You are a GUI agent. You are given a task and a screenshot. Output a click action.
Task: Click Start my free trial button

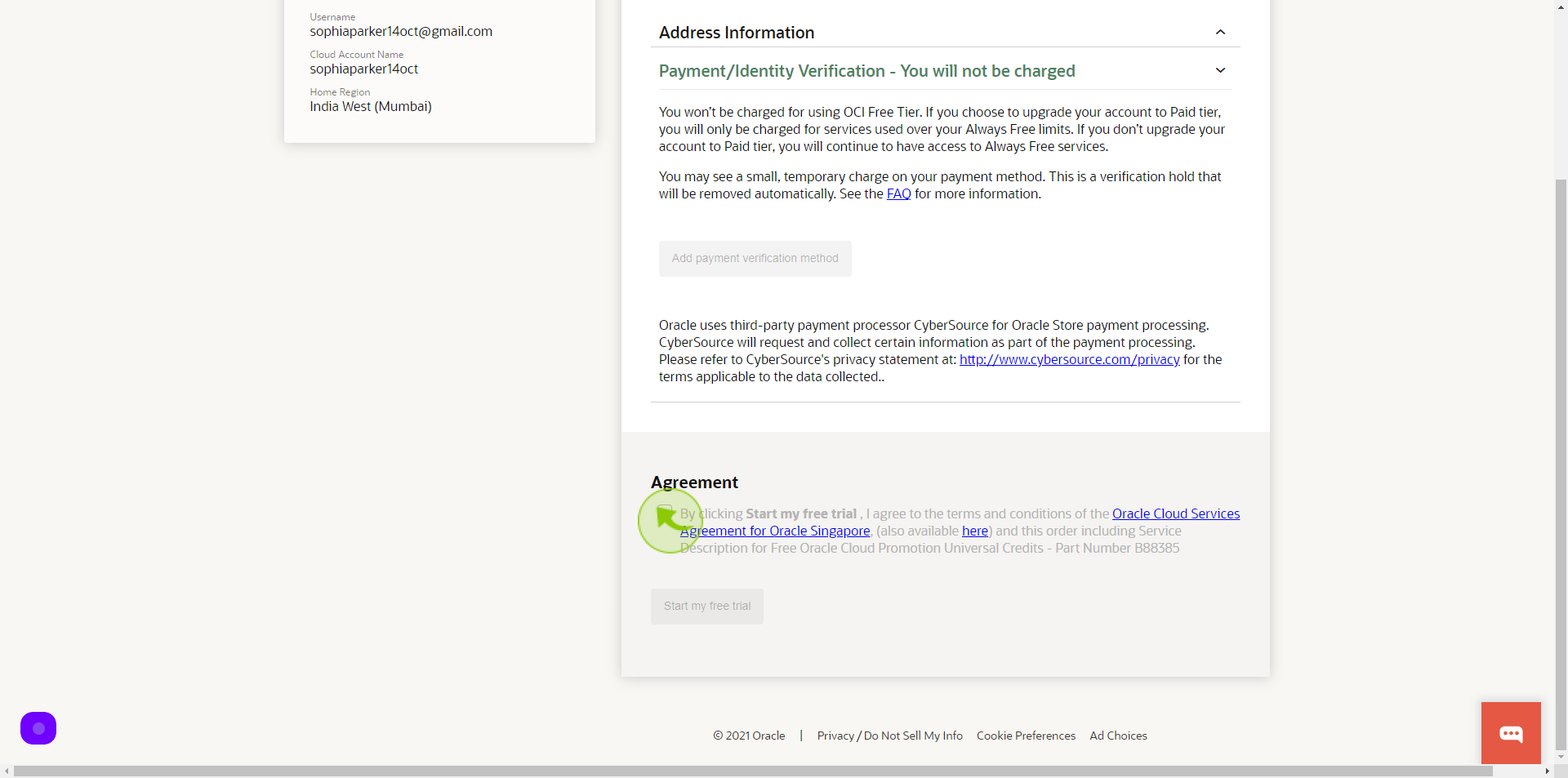click(x=706, y=606)
